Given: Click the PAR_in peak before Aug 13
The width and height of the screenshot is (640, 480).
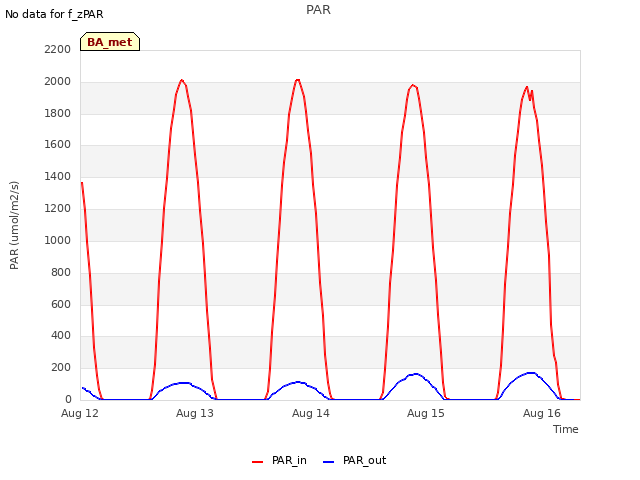Looking at the screenshot, I should pyautogui.click(x=182, y=80).
